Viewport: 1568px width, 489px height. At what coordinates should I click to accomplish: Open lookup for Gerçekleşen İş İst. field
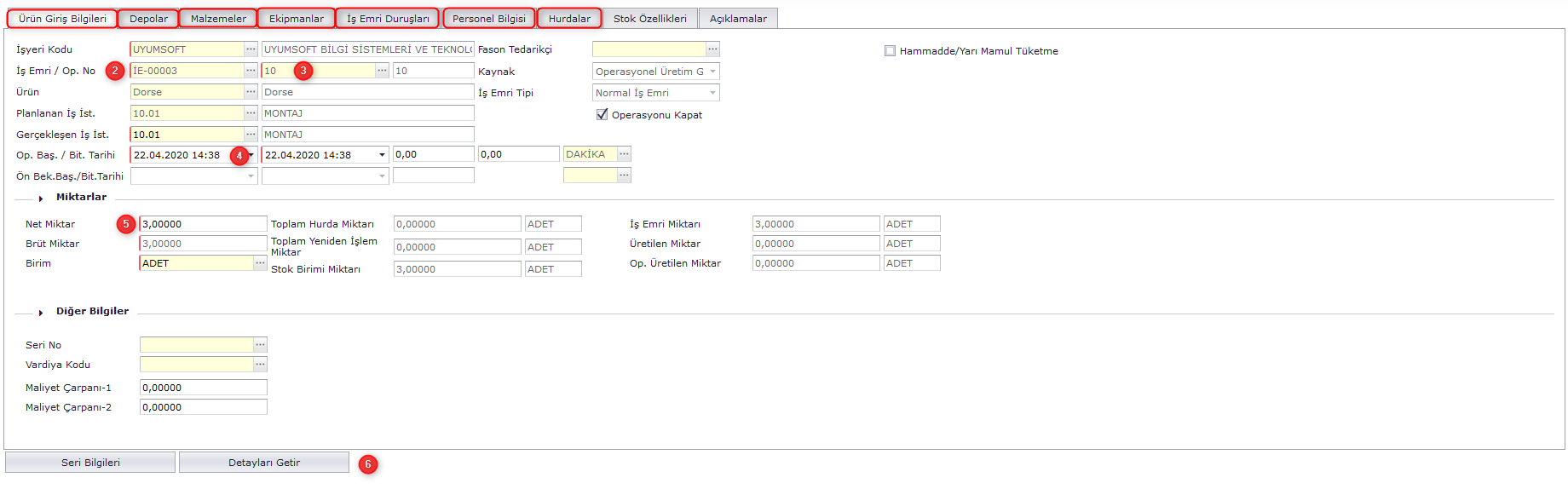point(251,135)
